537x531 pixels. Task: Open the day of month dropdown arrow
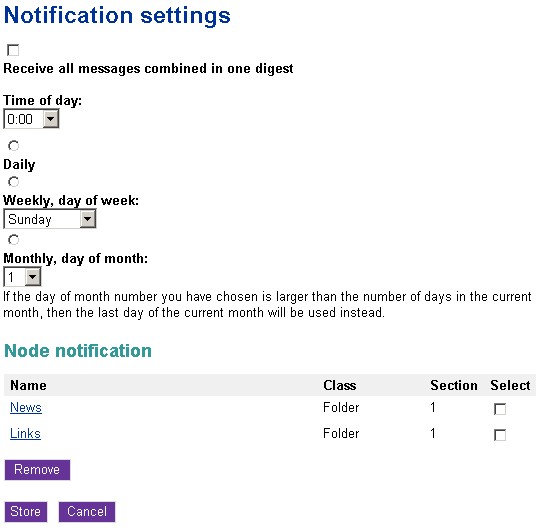pos(33,277)
